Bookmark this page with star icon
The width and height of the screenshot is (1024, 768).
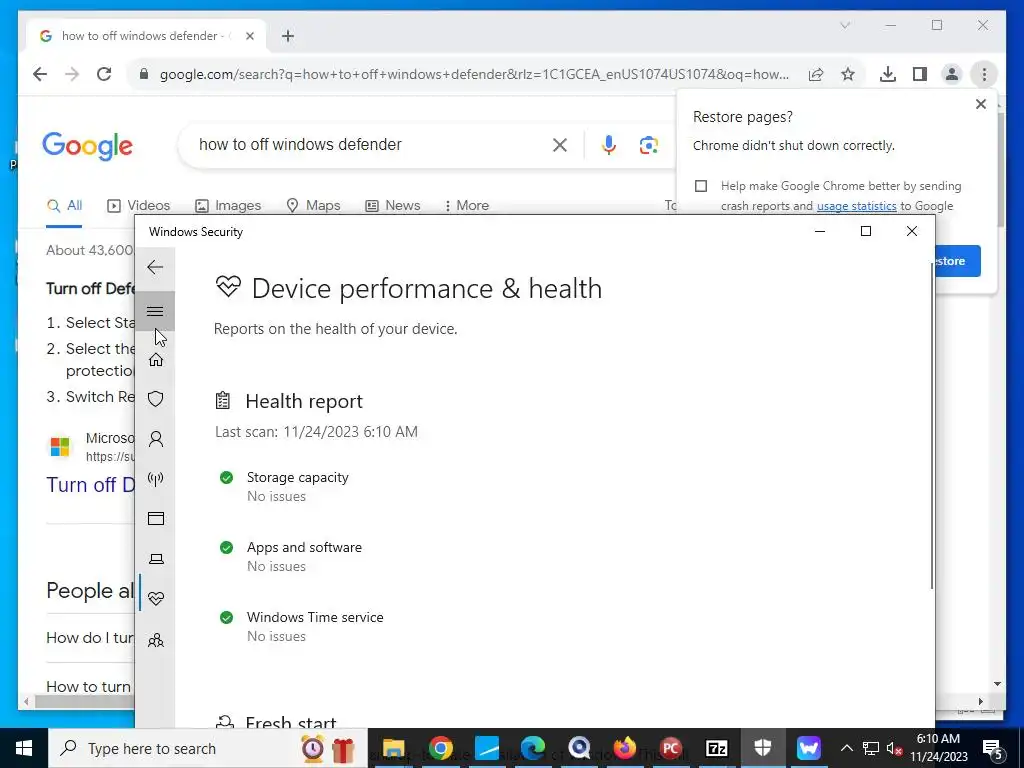848,74
